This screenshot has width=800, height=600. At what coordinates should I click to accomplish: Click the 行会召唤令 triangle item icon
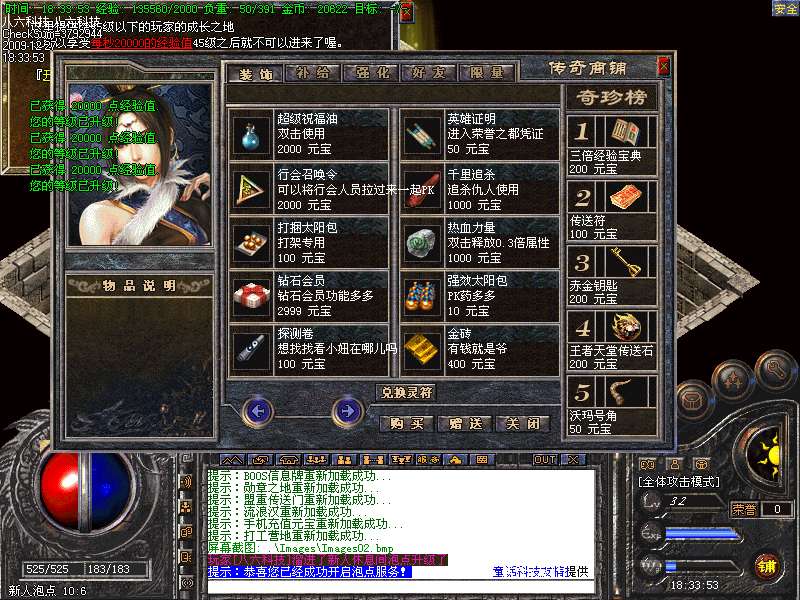click(251, 187)
